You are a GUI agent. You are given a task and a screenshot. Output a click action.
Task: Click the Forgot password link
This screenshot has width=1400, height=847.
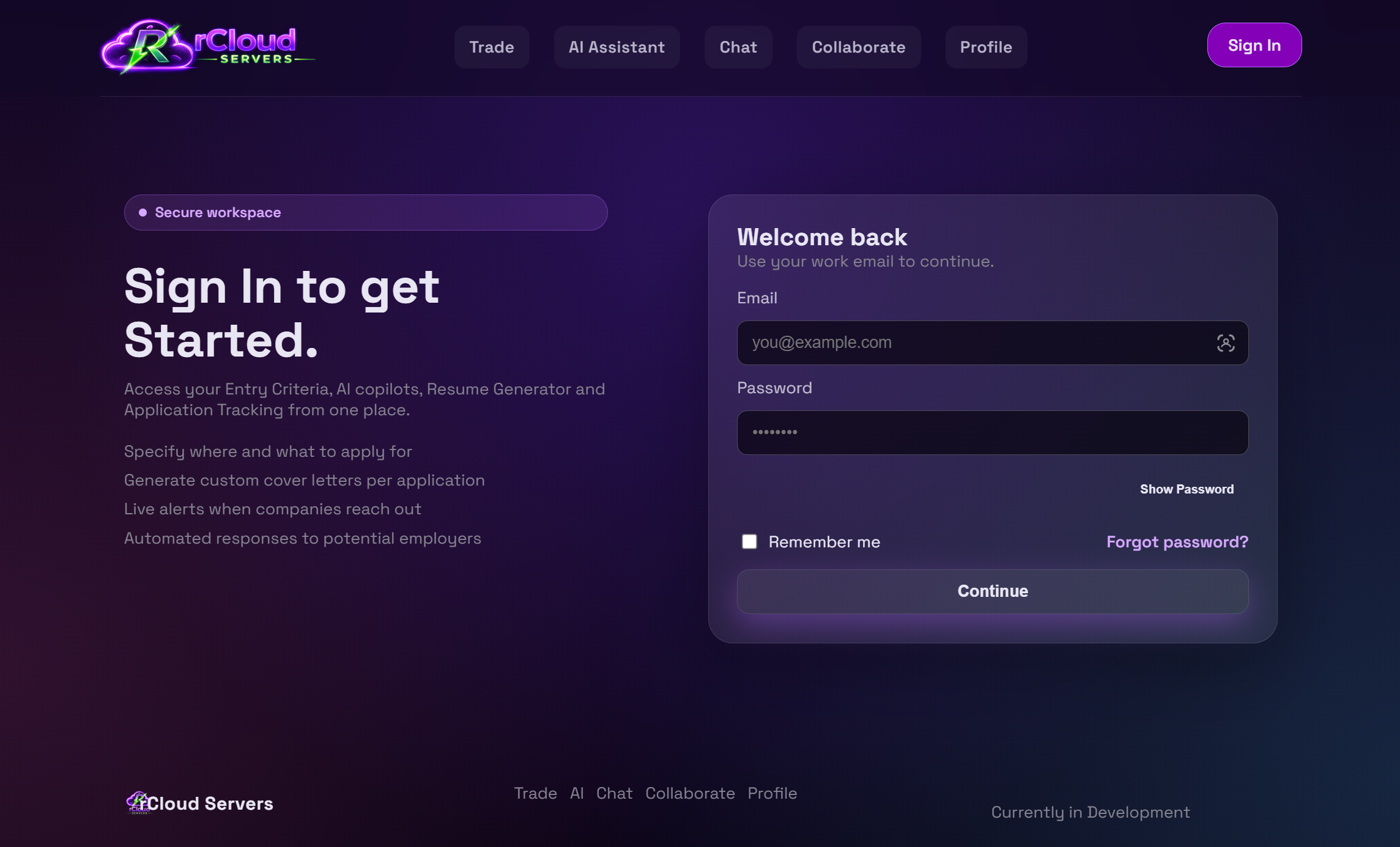pos(1177,542)
